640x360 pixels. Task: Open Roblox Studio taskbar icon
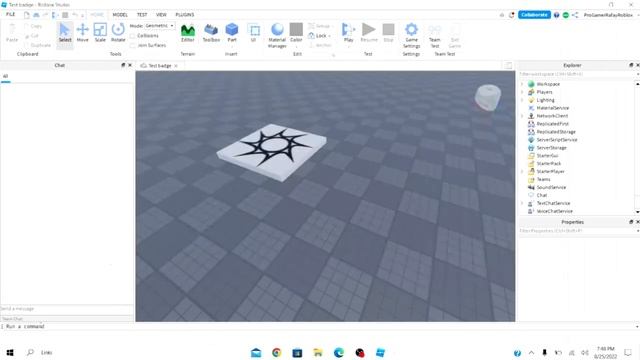click(380, 353)
